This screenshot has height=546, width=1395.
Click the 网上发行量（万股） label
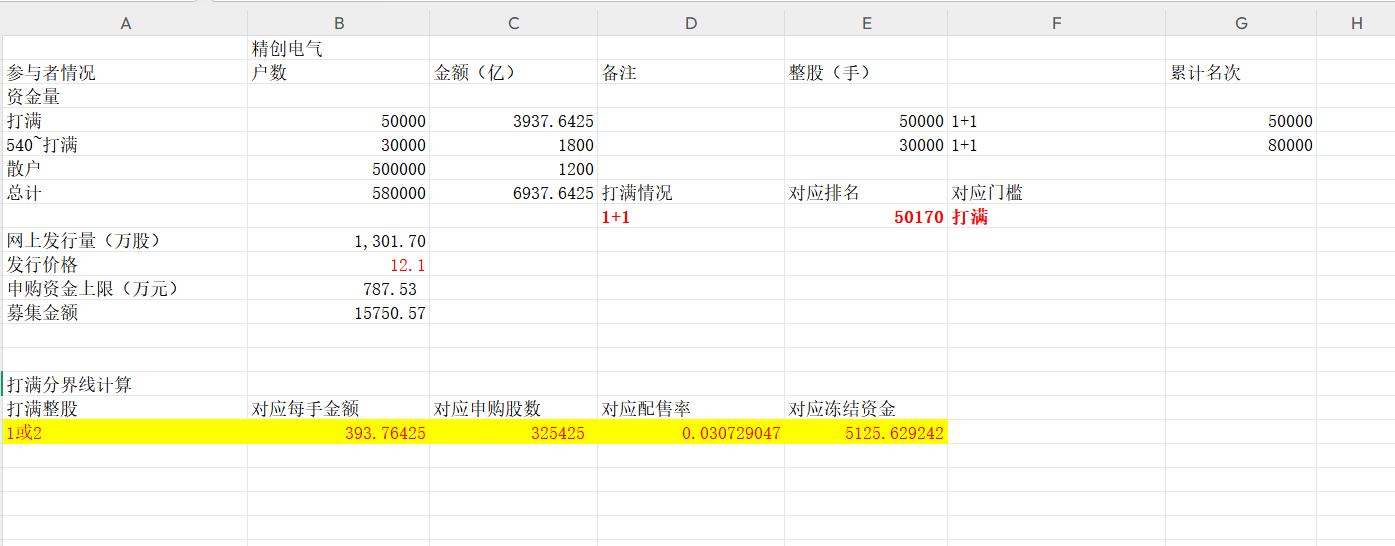pos(125,240)
